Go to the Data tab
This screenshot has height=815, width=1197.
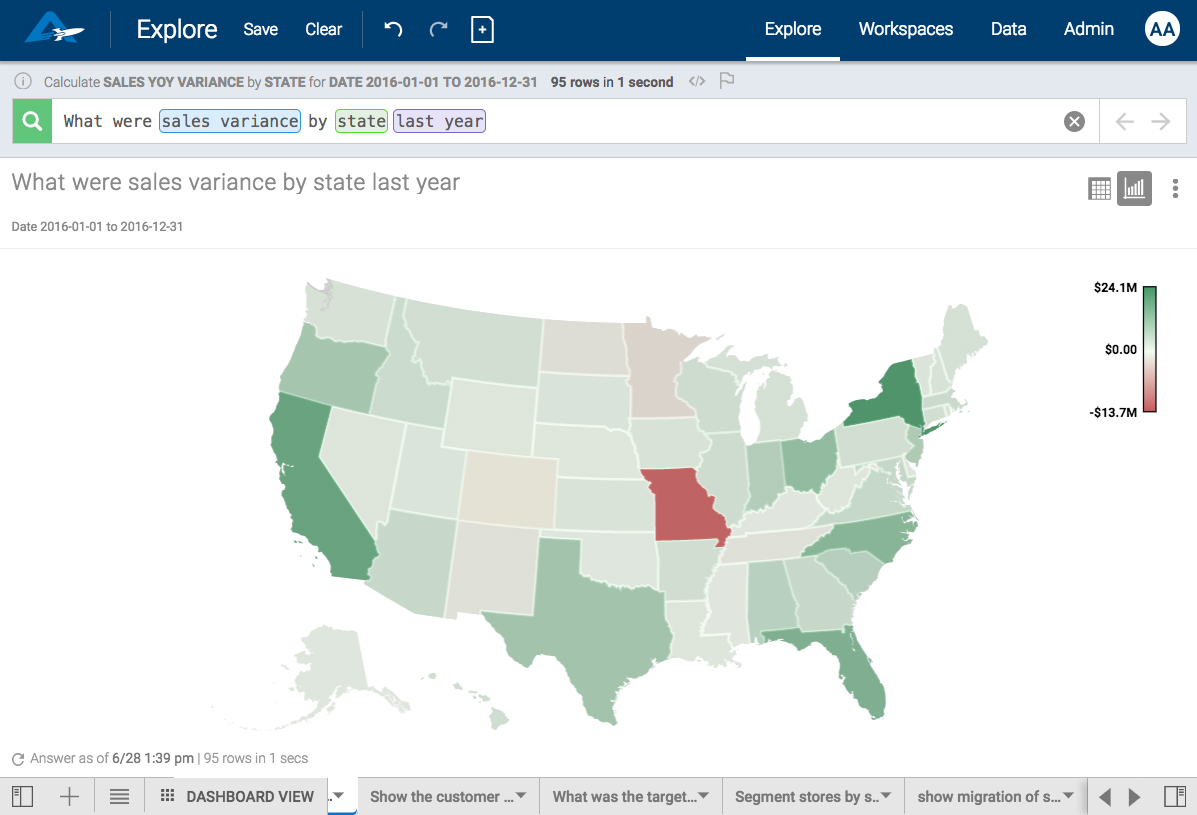click(x=1008, y=29)
